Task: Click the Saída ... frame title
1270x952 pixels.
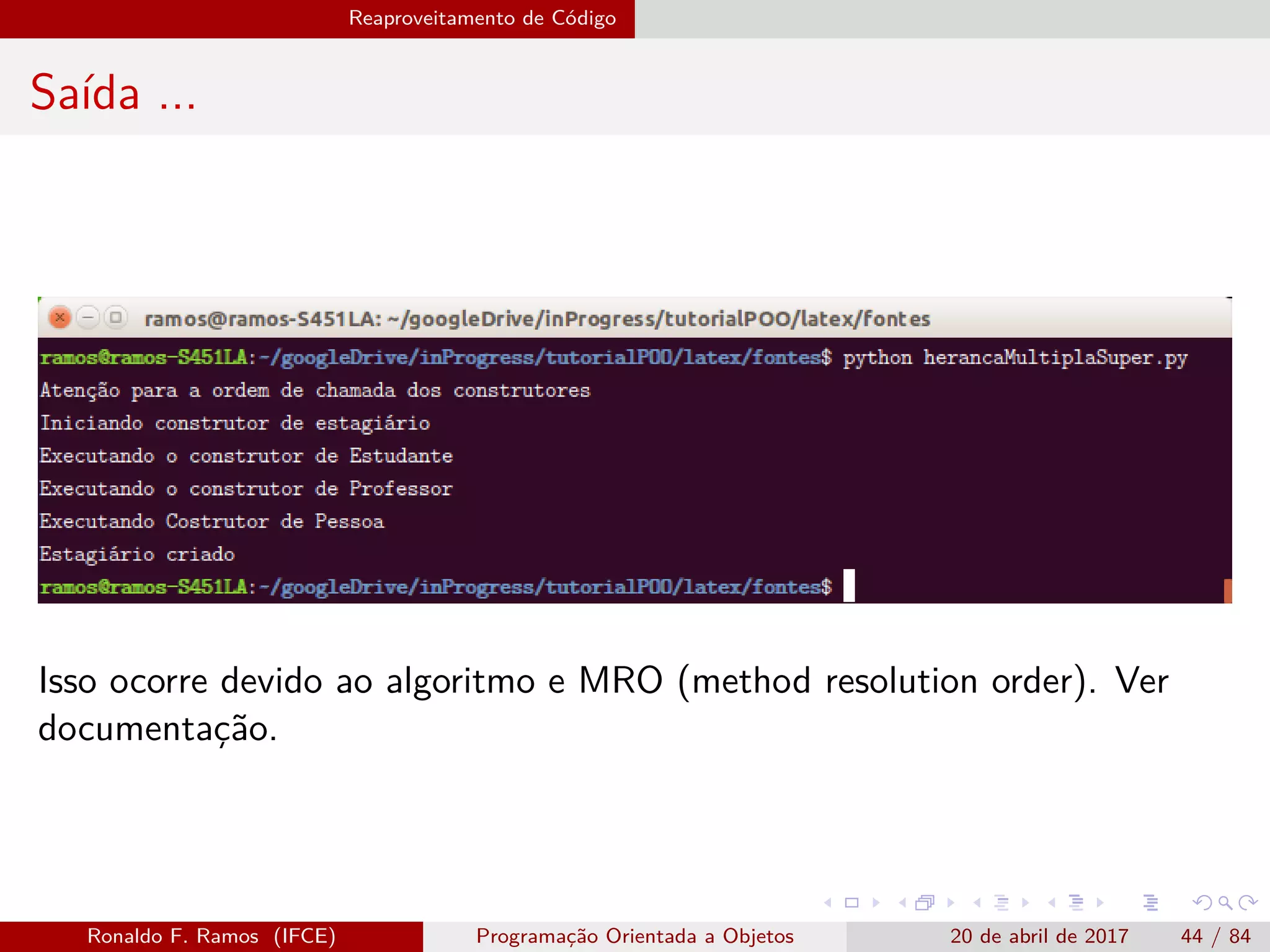Action: [x=113, y=92]
